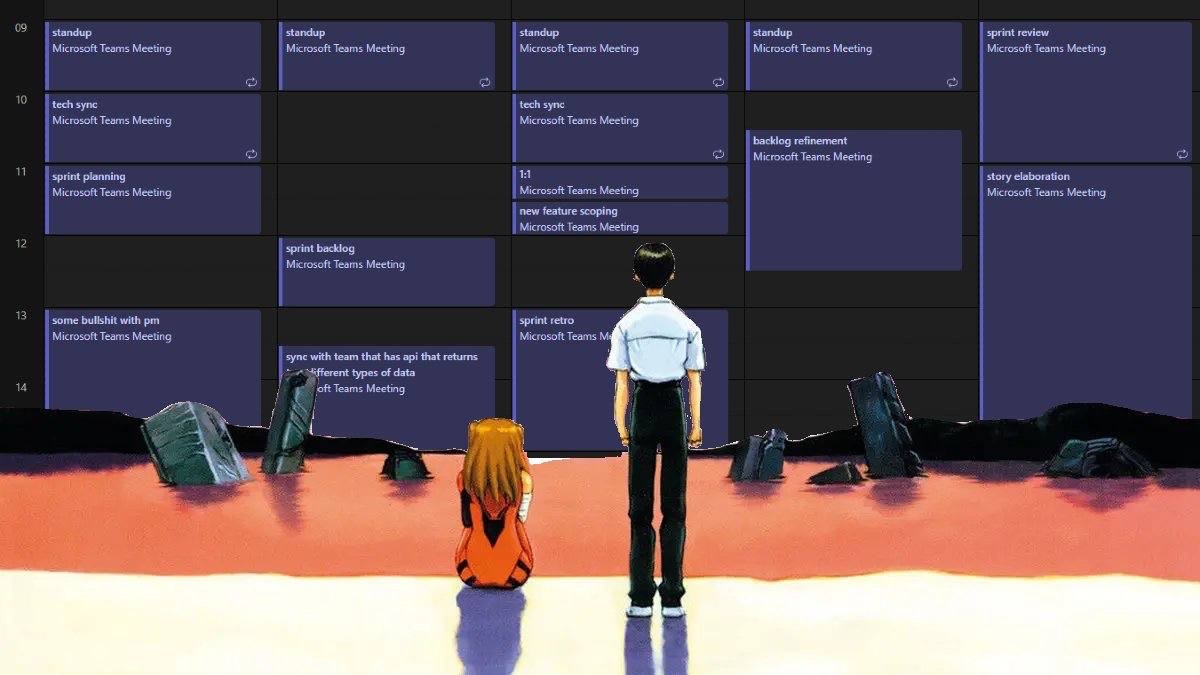1200x675 pixels.
Task: Open the sprint backlog event
Action: 387,272
